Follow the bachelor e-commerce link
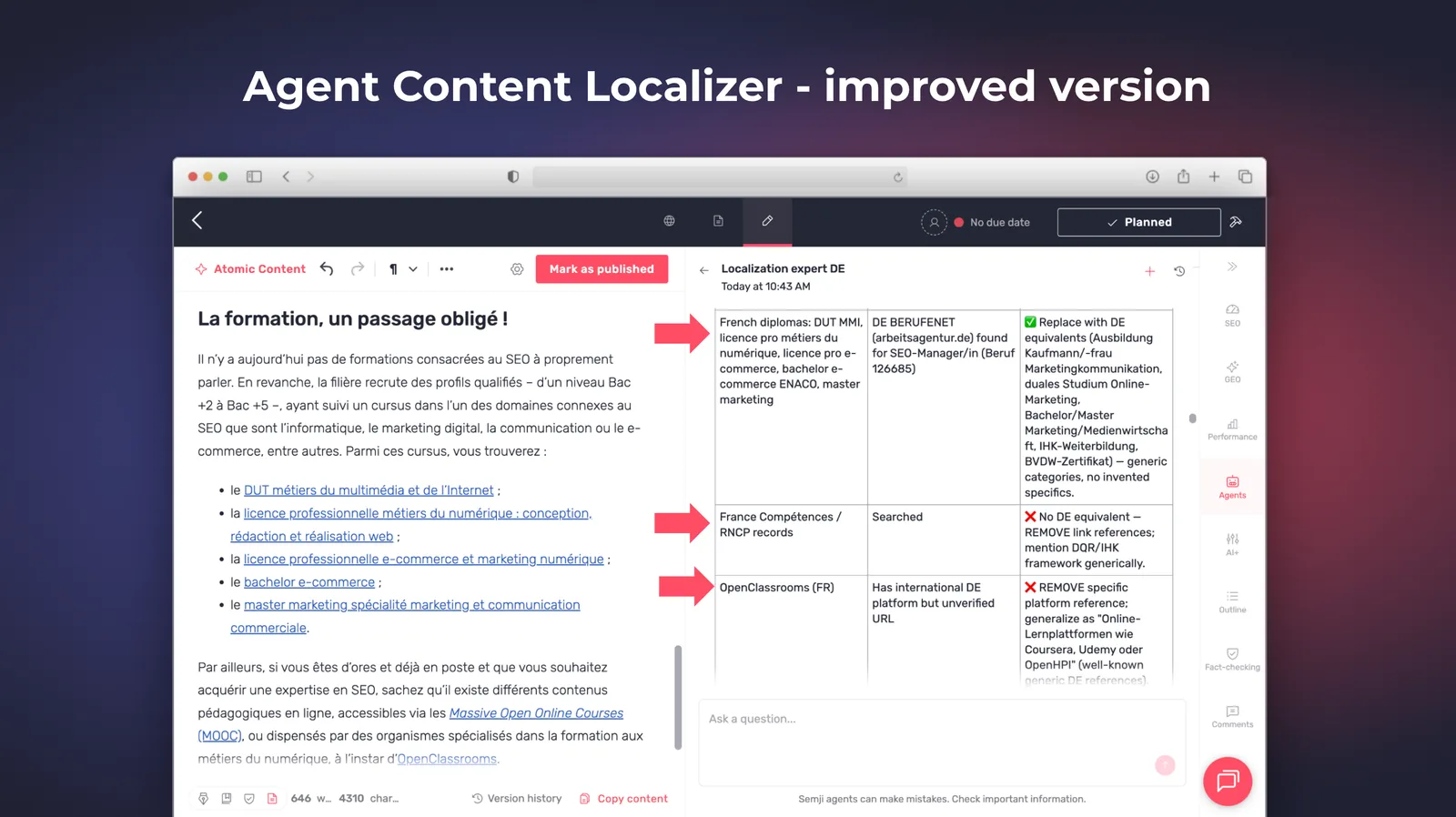 point(309,582)
